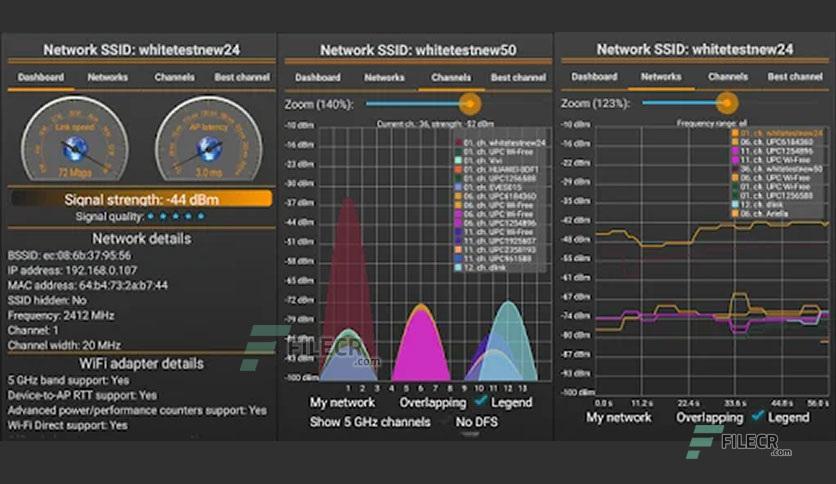Screen dimensions: 836x484
Task: Go to Dashboard tab on the 123% zoom screen
Action: pyautogui.click(x=594, y=77)
